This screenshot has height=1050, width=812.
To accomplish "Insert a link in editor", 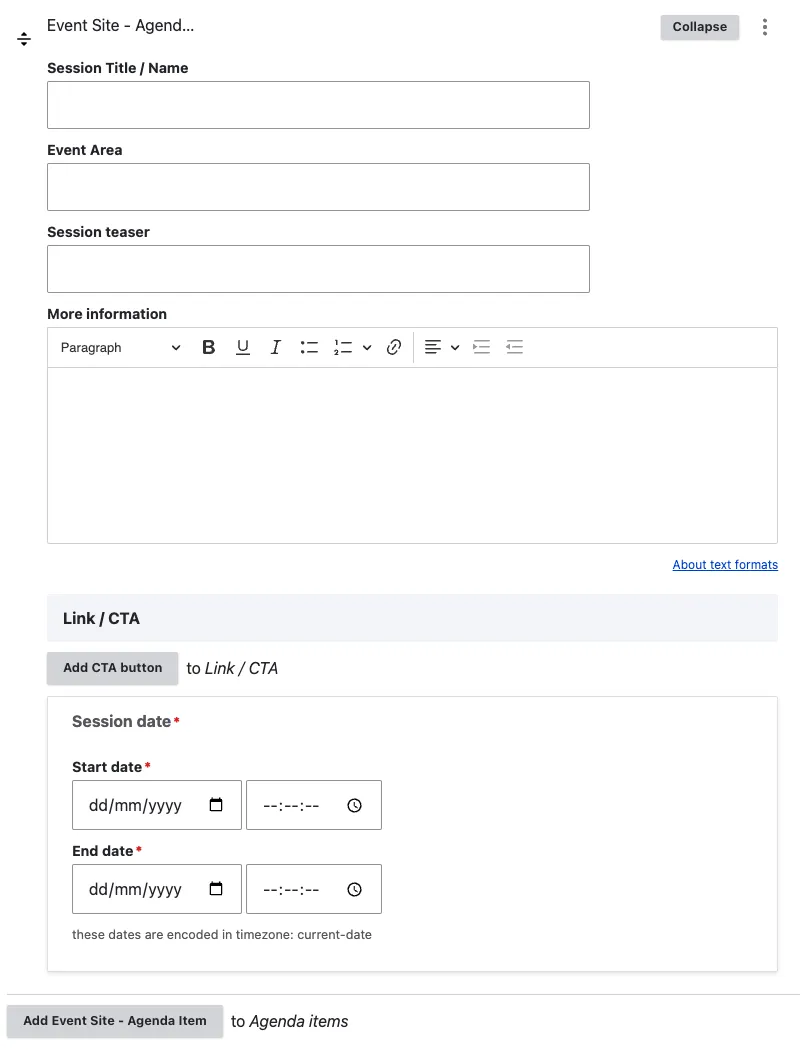I will [x=394, y=348].
